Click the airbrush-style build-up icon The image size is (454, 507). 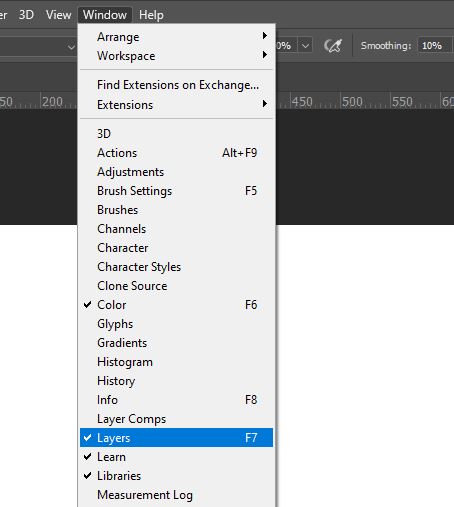coord(333,45)
